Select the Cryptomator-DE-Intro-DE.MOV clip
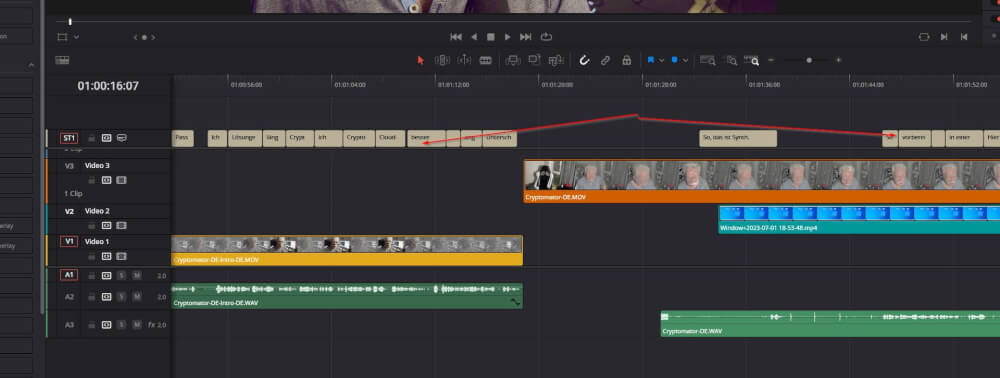Viewport: 1000px width, 378px height. tap(347, 251)
